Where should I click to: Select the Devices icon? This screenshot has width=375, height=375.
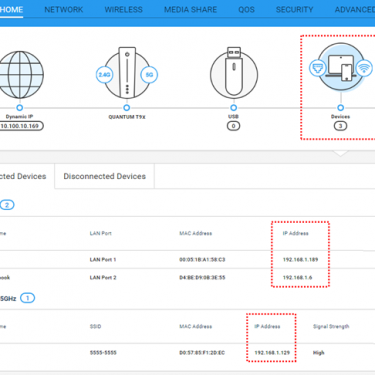341,68
